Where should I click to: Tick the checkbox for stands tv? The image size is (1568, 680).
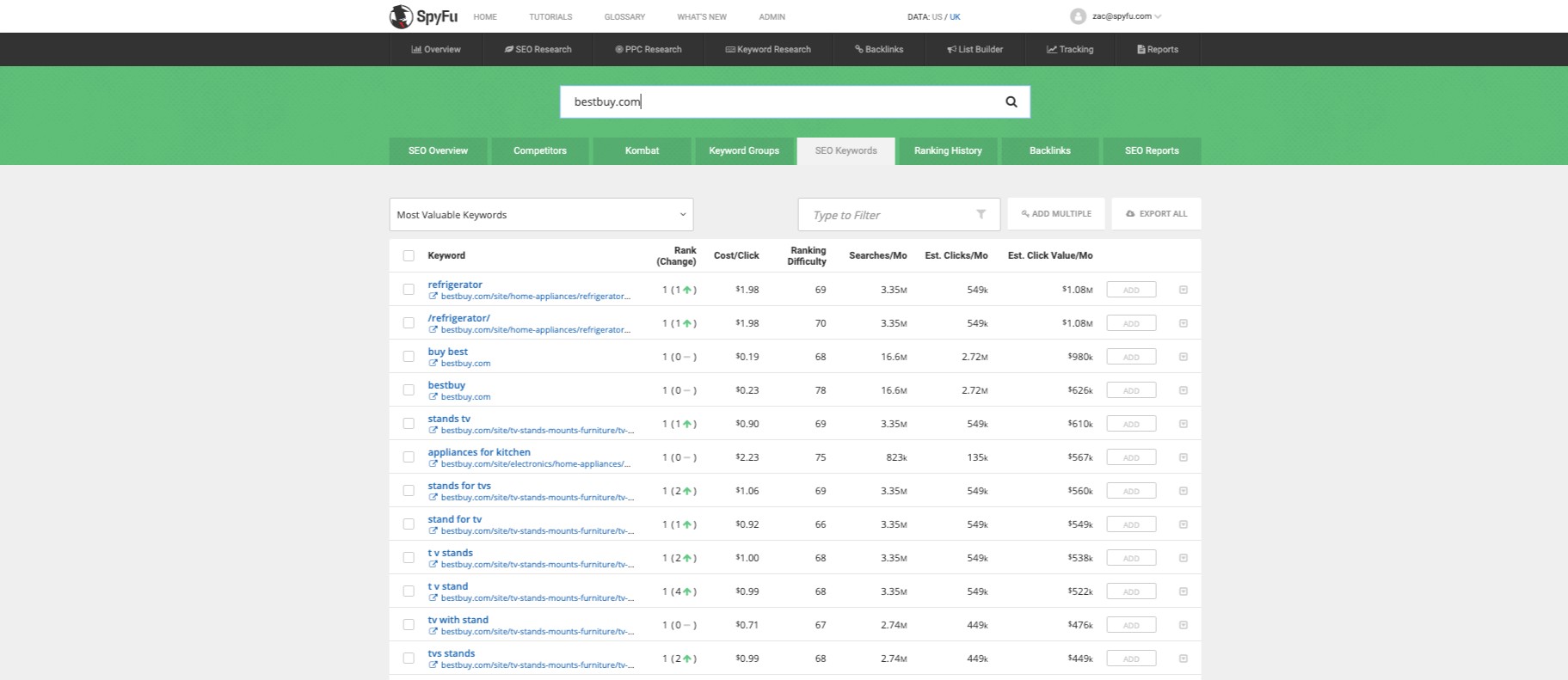click(x=409, y=424)
